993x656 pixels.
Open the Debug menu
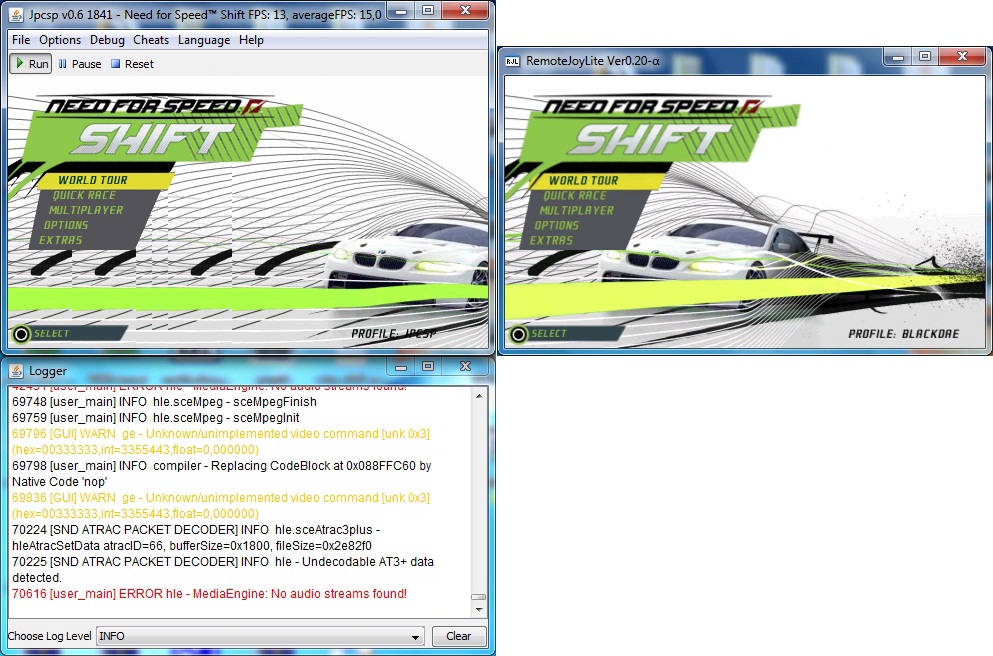pyautogui.click(x=107, y=40)
